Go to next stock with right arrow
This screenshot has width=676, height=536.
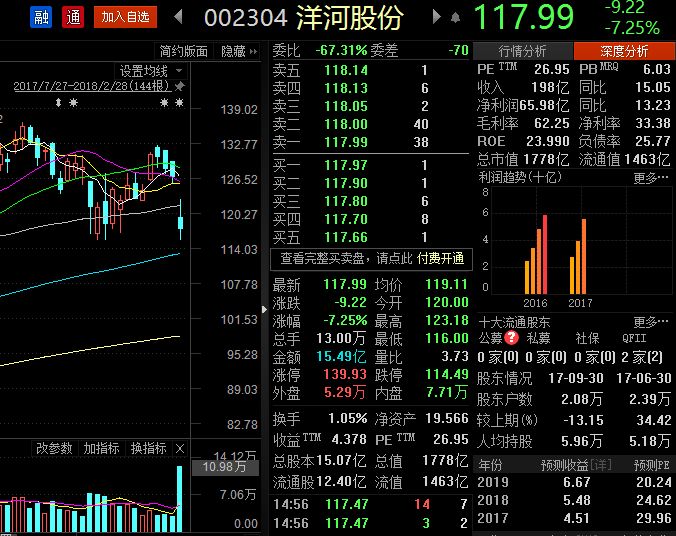coord(437,17)
